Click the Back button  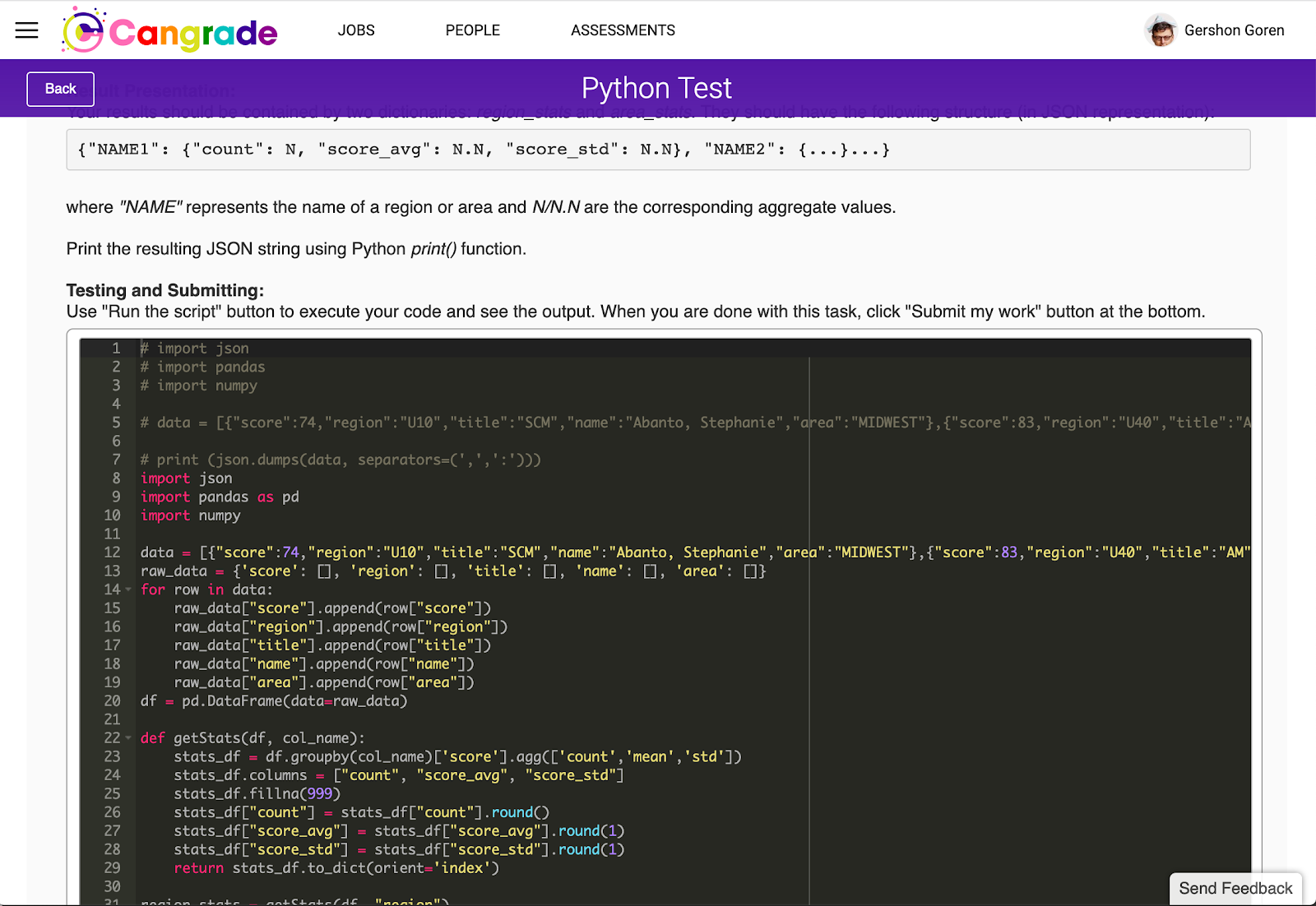[61, 89]
